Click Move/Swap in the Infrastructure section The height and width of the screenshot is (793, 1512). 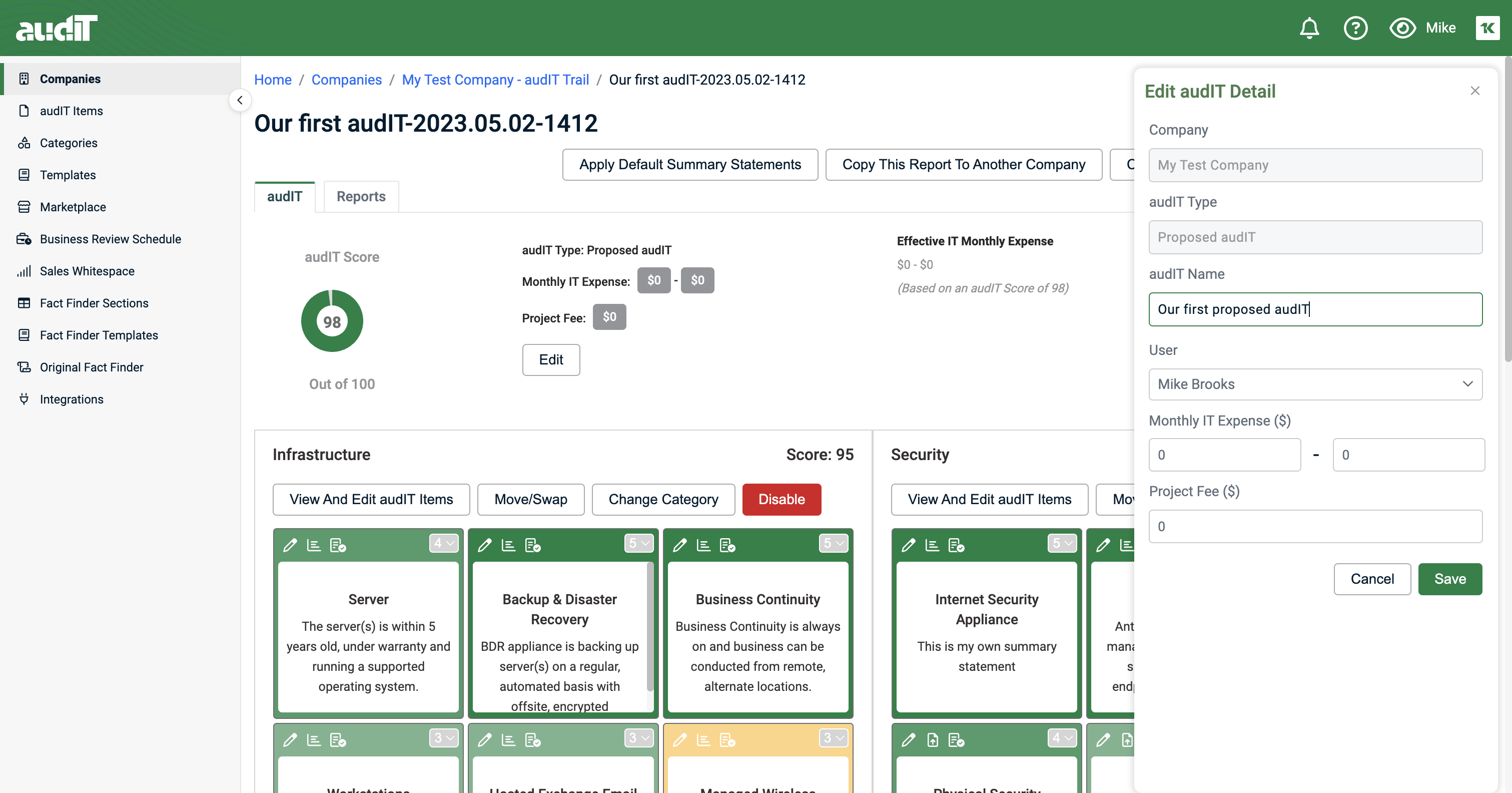point(531,499)
